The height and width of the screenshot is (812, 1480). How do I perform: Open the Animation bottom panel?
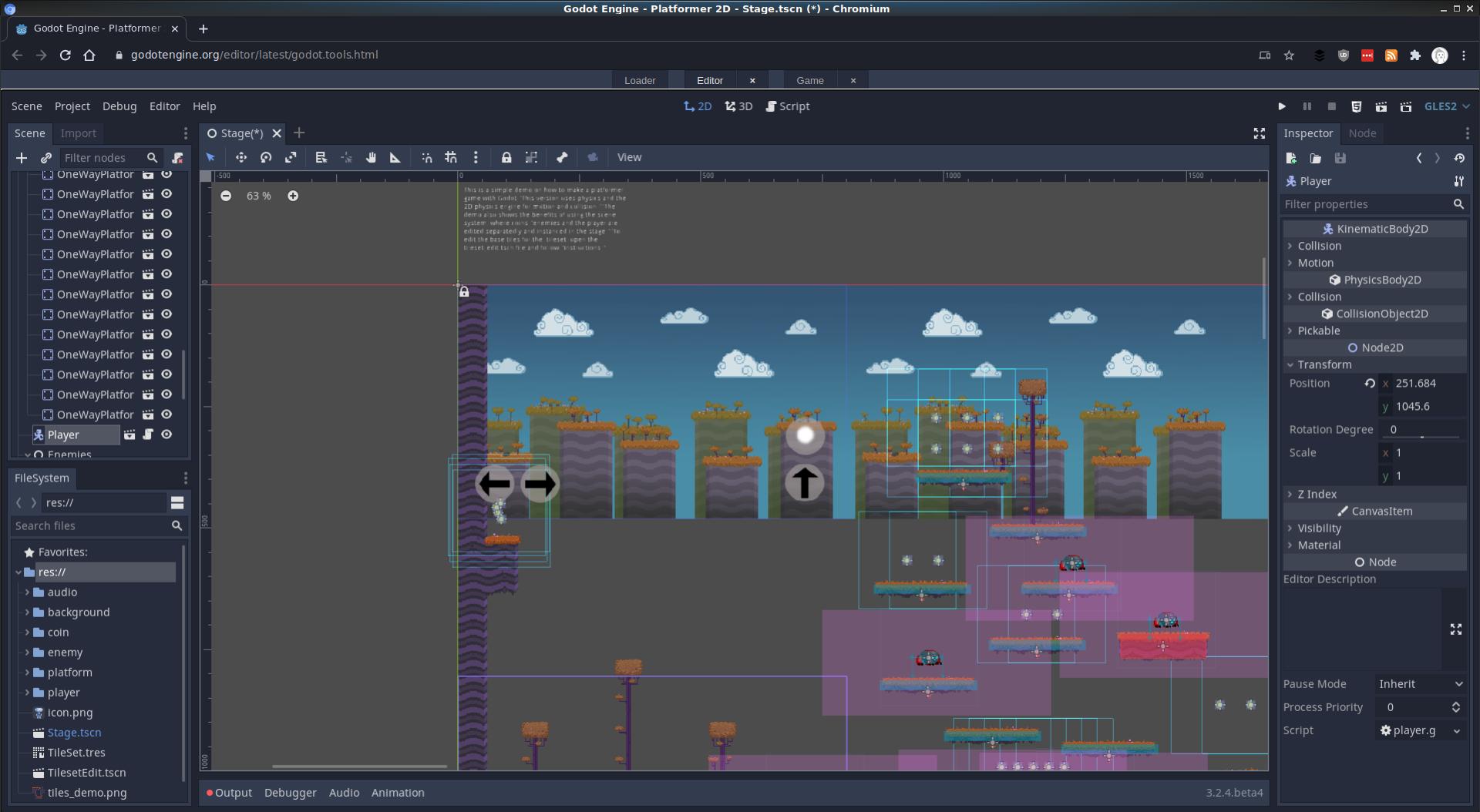click(x=398, y=793)
